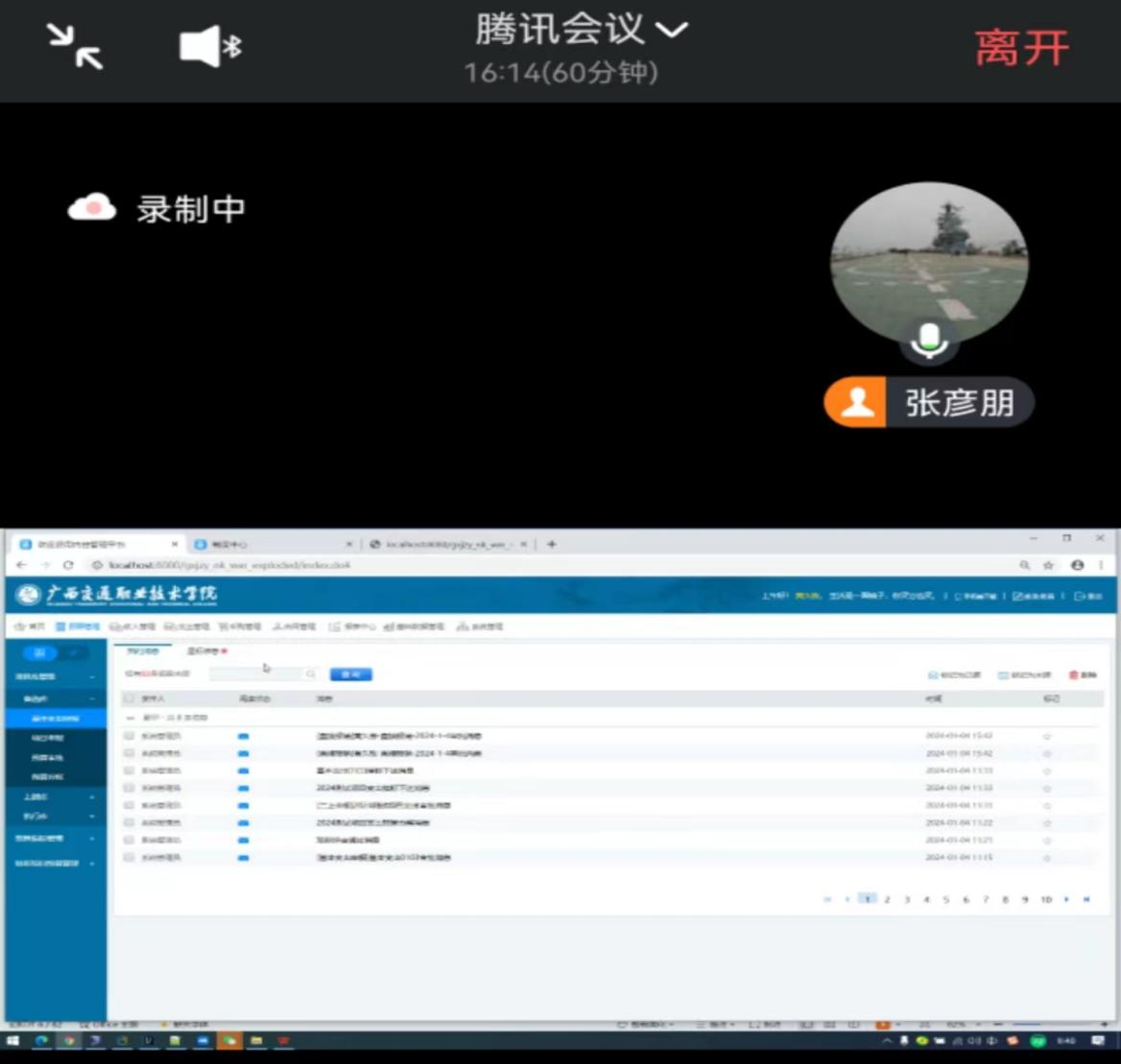Tap the Bluetooth speaker audio icon
Screen dimensions: 1121x1064
(210, 46)
